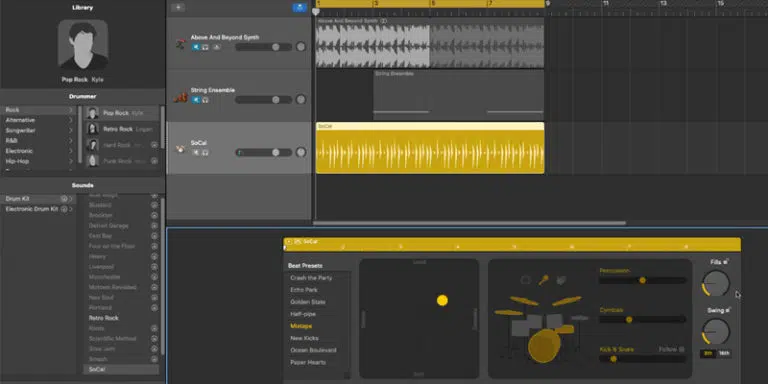Click the large Kyle drummer portrait
The width and height of the screenshot is (768, 384).
pos(83,44)
